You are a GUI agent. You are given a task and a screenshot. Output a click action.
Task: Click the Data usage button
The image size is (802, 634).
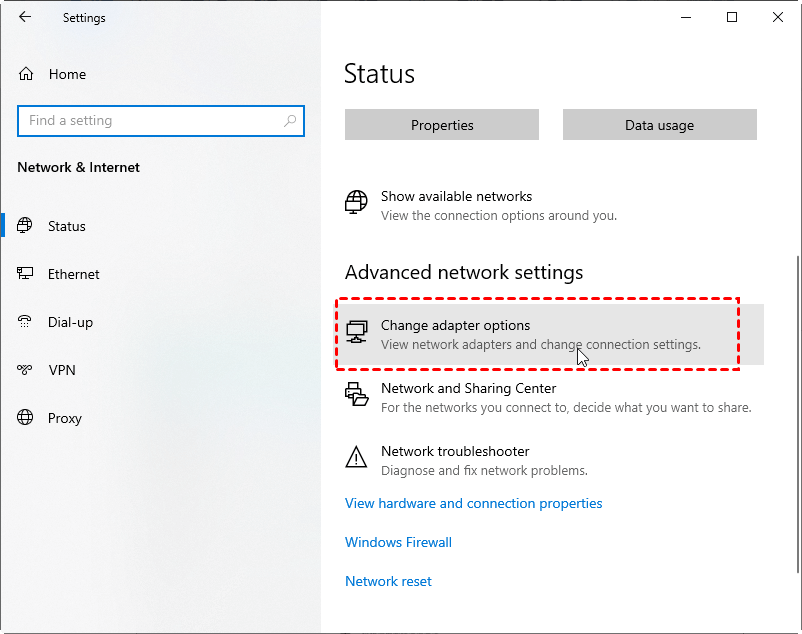point(660,124)
